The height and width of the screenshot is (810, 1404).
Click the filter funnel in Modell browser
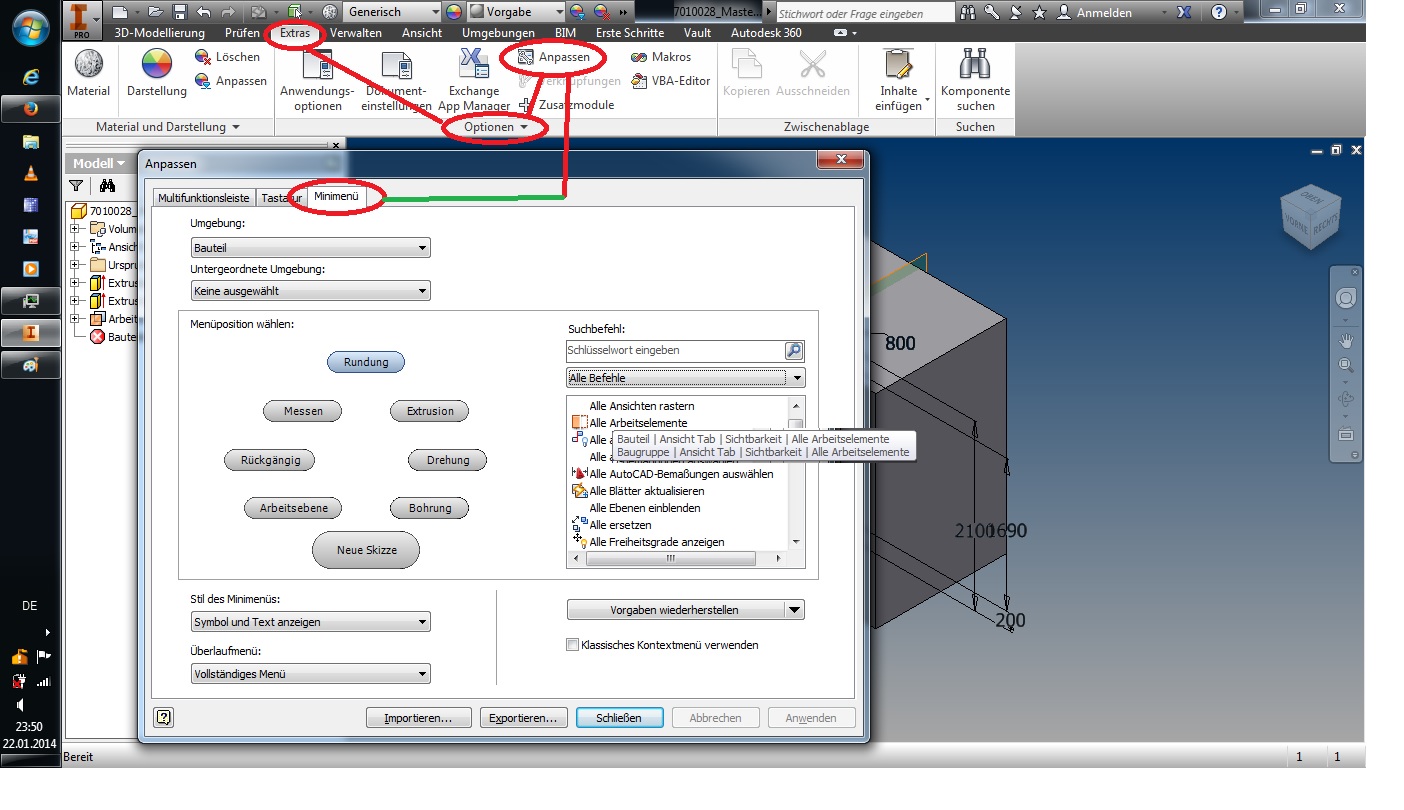[76, 185]
